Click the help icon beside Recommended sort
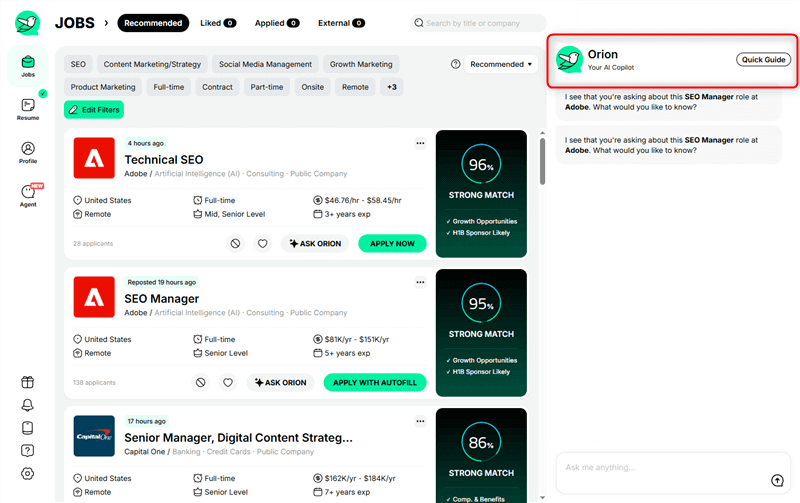800x503 pixels. tap(456, 64)
